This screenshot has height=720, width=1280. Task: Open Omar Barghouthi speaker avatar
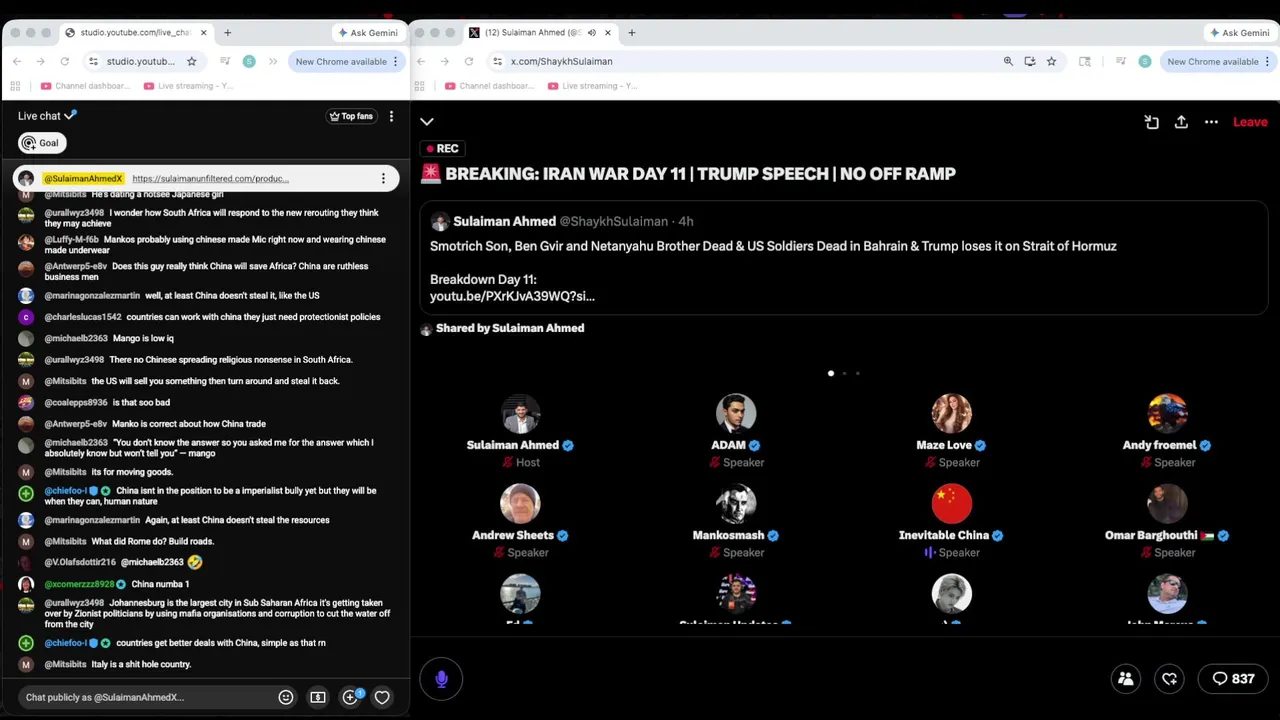tap(1167, 504)
